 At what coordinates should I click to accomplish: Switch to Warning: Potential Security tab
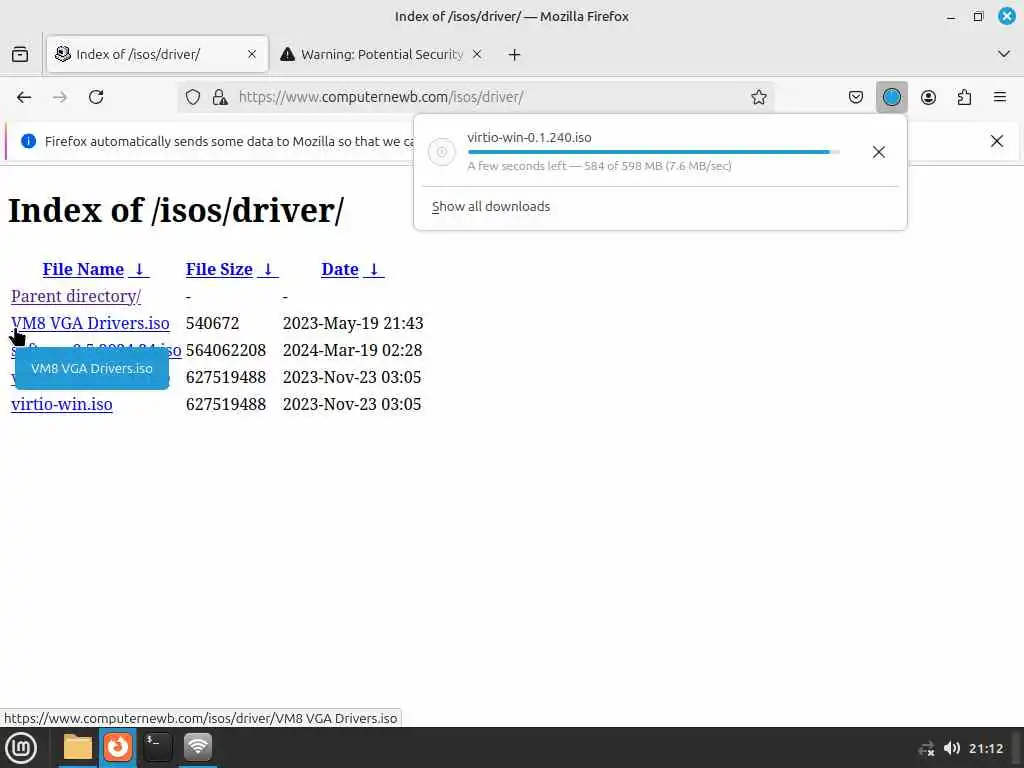[382, 54]
